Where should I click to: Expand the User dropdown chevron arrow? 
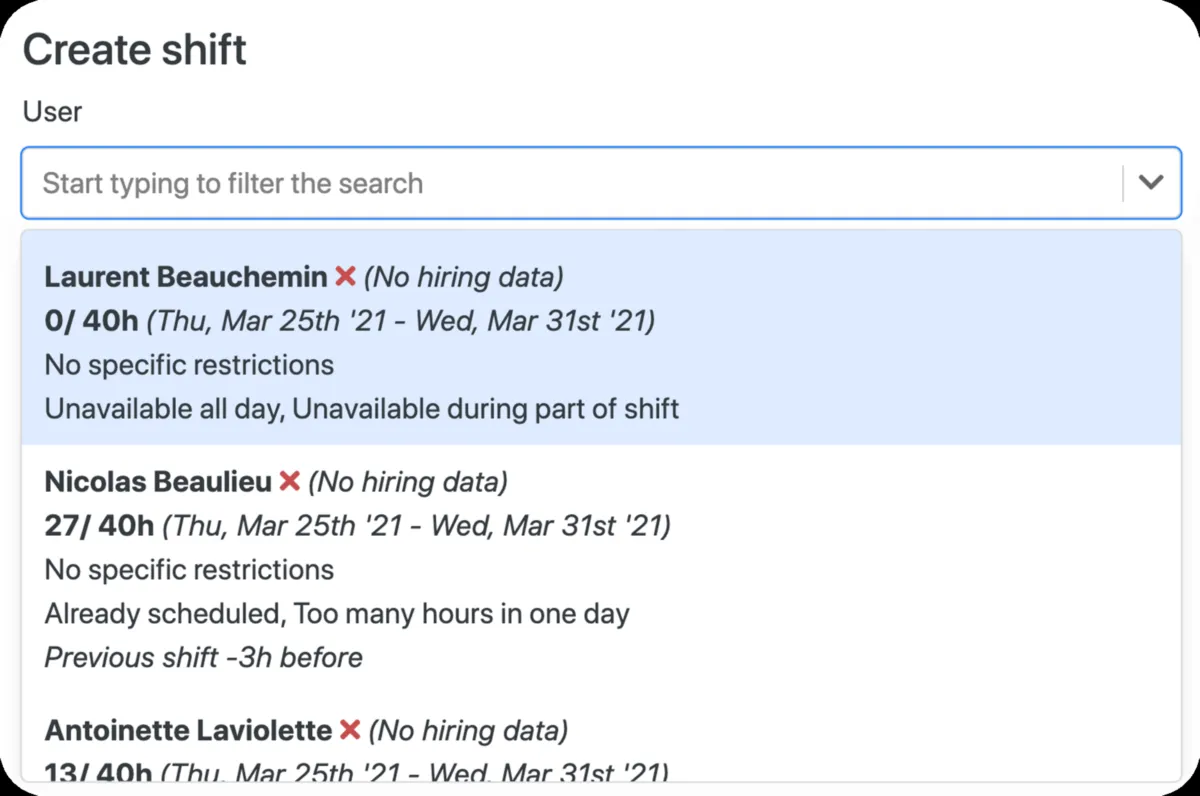1152,183
